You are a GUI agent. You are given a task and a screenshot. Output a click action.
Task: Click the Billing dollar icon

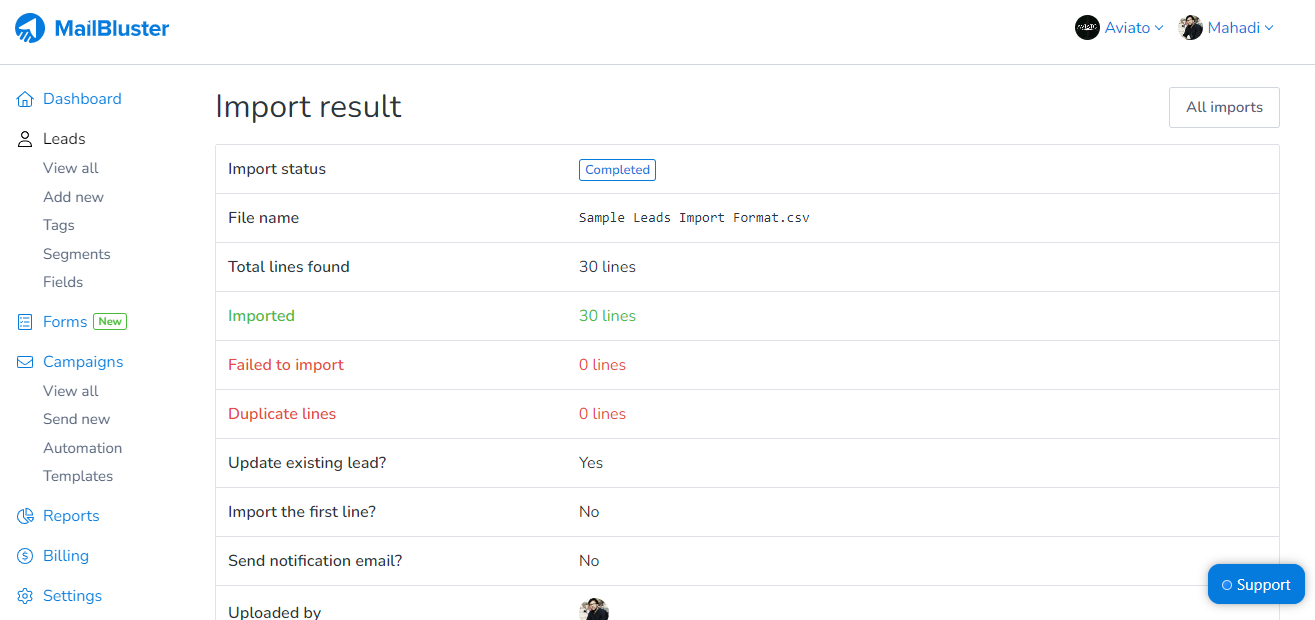pyautogui.click(x=24, y=555)
